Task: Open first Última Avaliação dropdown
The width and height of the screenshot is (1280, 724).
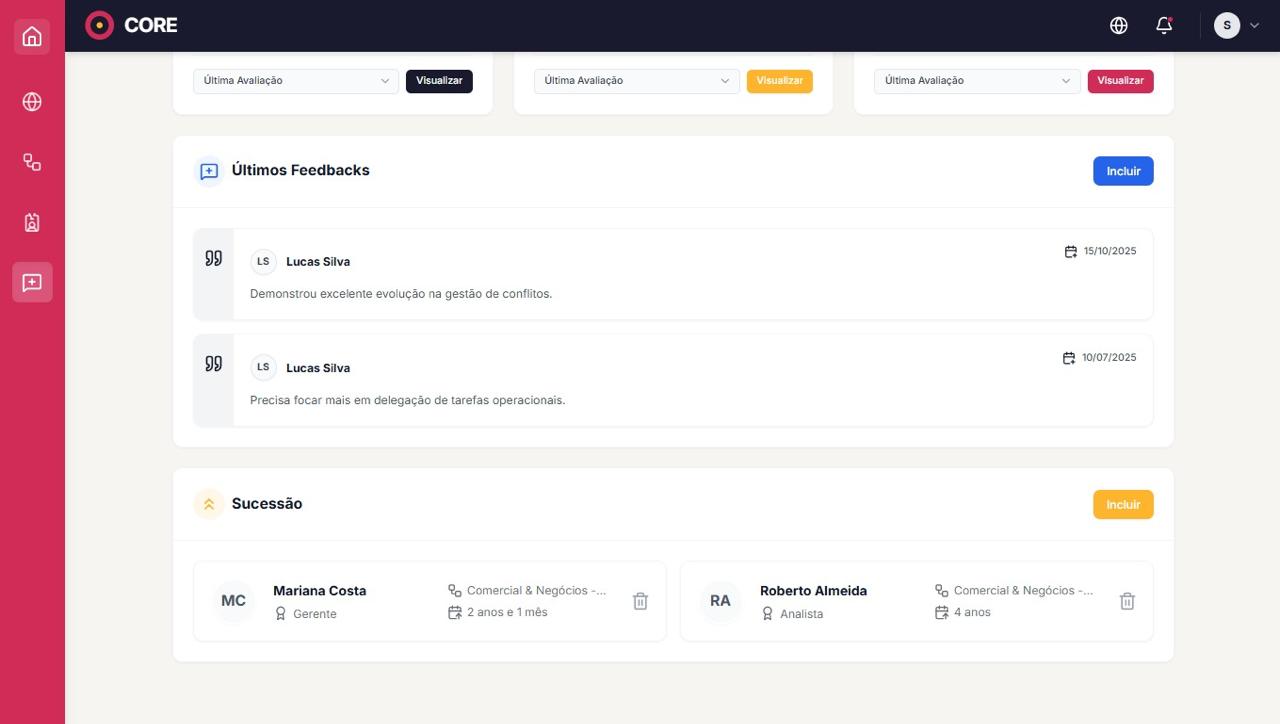Action: tap(296, 81)
